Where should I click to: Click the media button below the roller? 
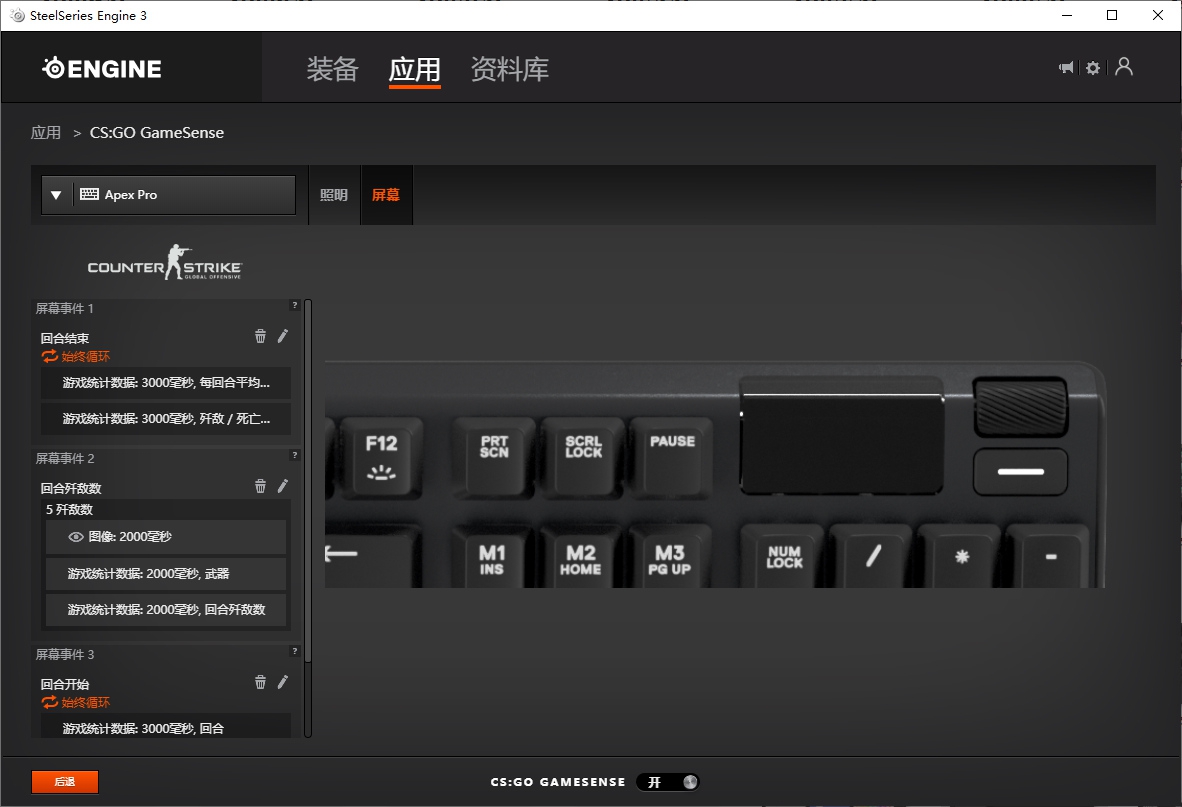point(1021,472)
